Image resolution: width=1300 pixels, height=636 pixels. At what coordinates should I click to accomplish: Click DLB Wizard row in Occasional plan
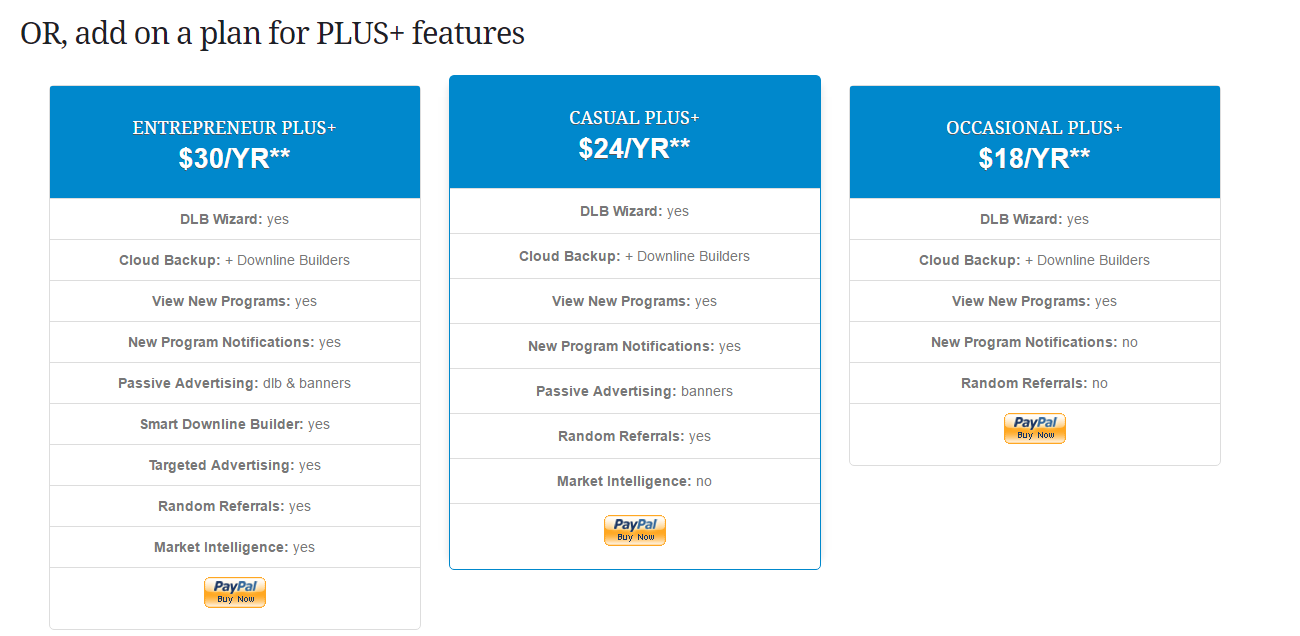pyautogui.click(x=1035, y=219)
